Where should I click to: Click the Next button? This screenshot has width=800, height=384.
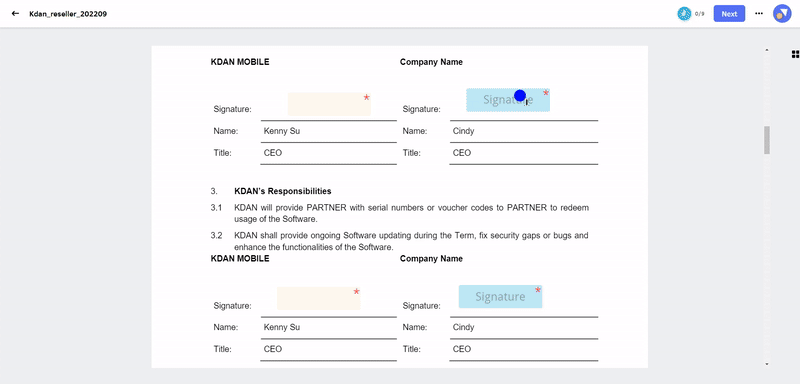[x=729, y=14]
